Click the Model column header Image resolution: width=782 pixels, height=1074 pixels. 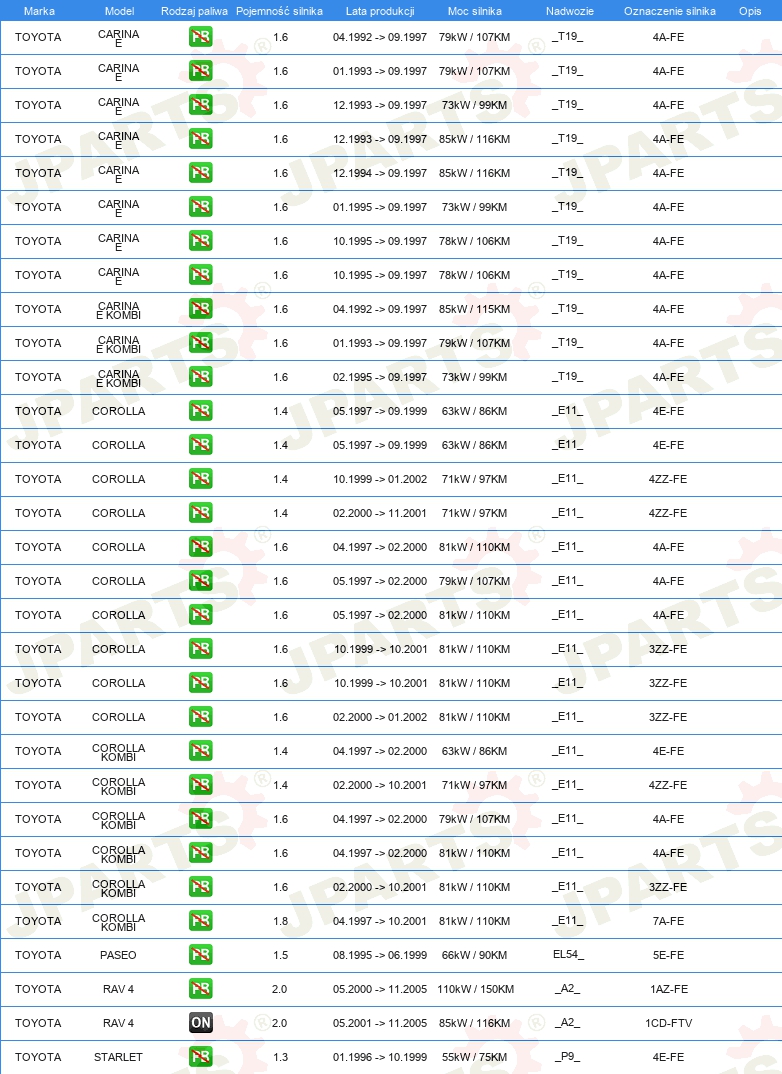[119, 11]
